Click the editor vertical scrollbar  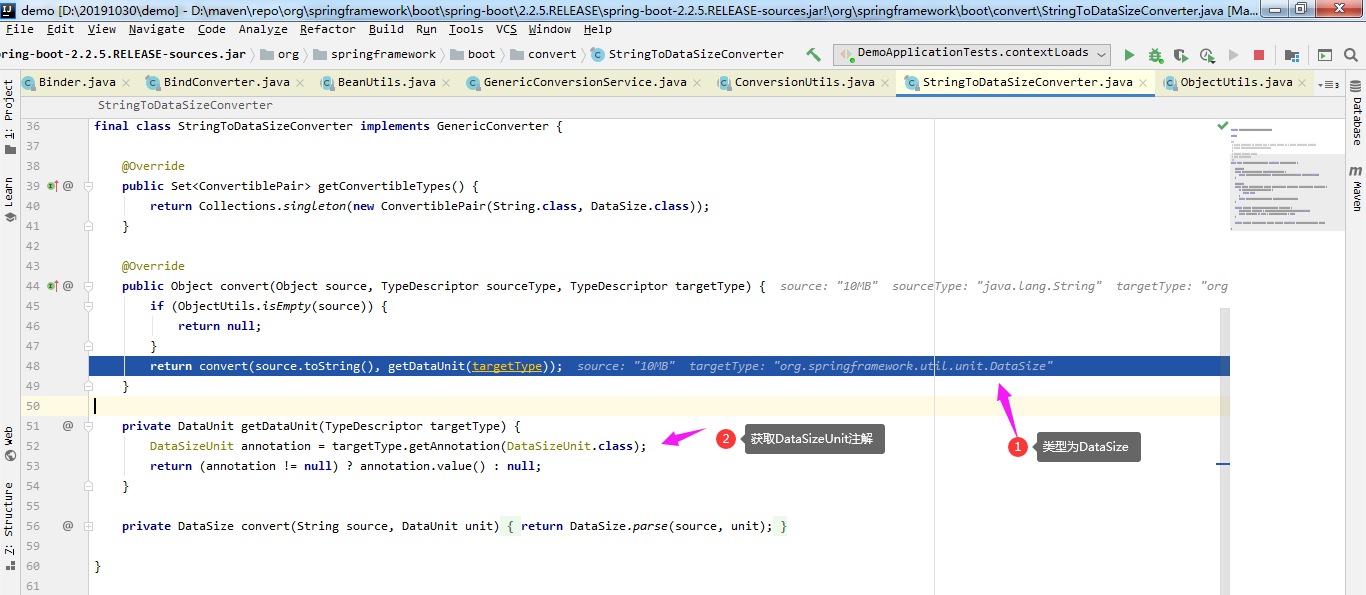pyautogui.click(x=1224, y=450)
